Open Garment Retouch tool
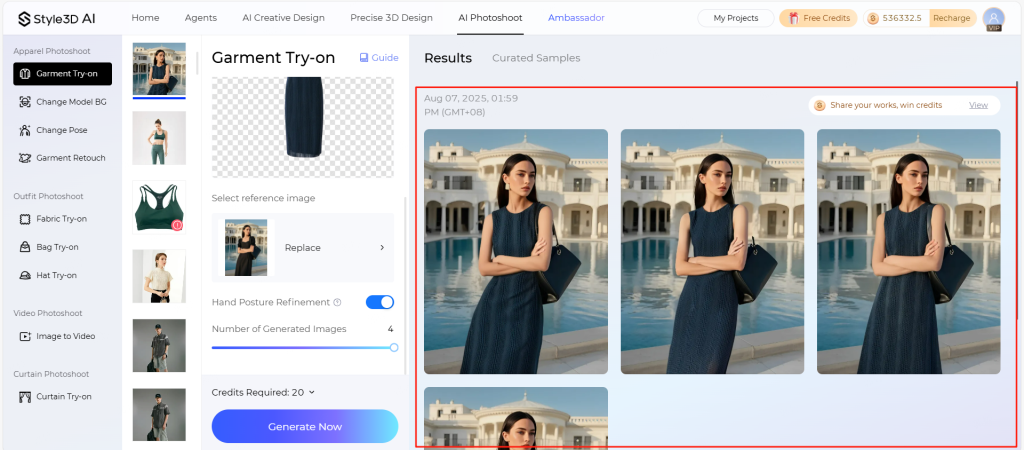Viewport: 1024px width, 450px height. coord(63,158)
